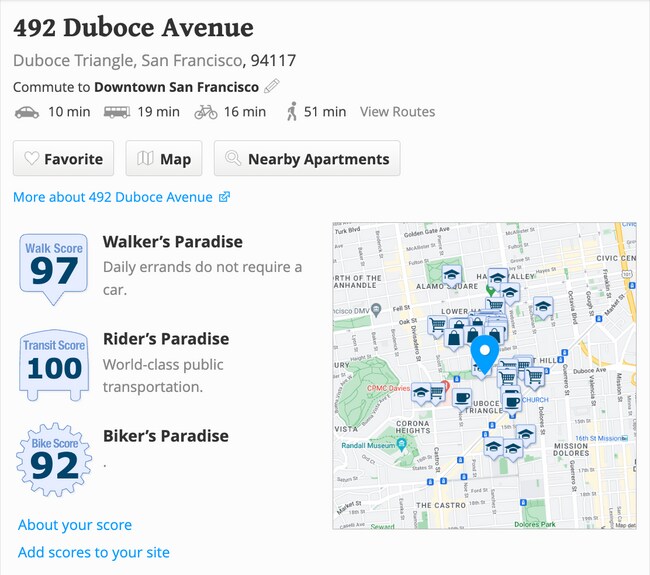Image resolution: width=650 pixels, height=575 pixels.
Task: Click the walking person commute icon
Action: 292,112
